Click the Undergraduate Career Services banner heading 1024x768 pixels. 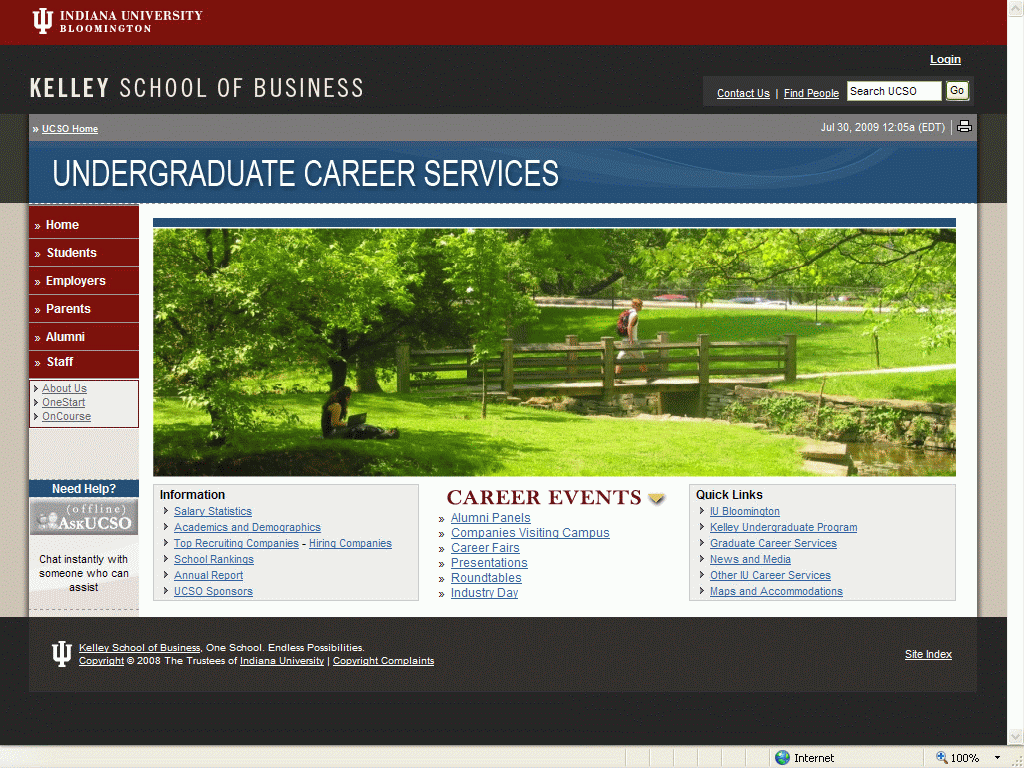(306, 174)
